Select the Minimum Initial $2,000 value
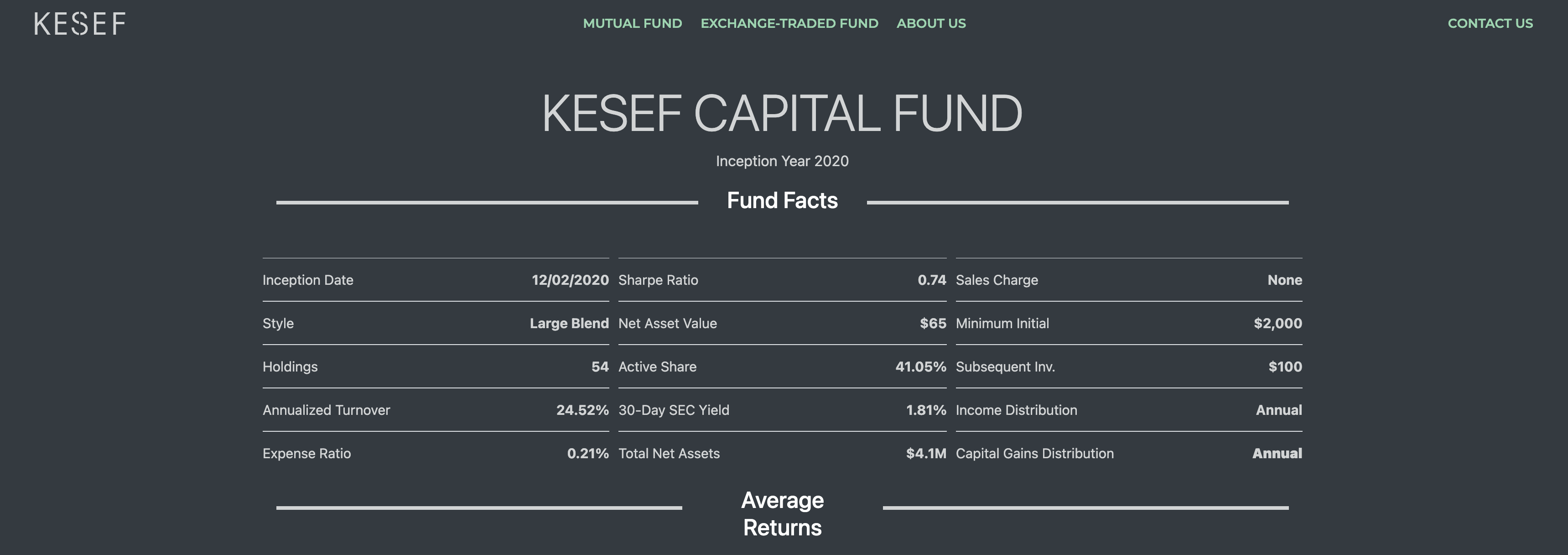The width and height of the screenshot is (1568, 555). tap(1277, 324)
